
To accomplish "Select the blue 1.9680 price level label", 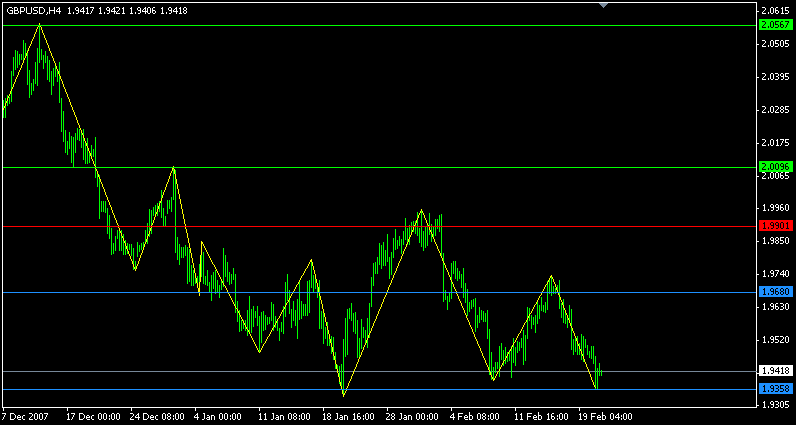I will click(775, 292).
